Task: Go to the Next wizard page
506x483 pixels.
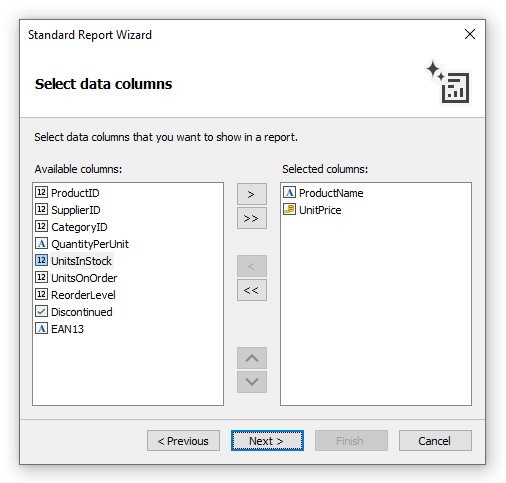Action: [x=267, y=441]
